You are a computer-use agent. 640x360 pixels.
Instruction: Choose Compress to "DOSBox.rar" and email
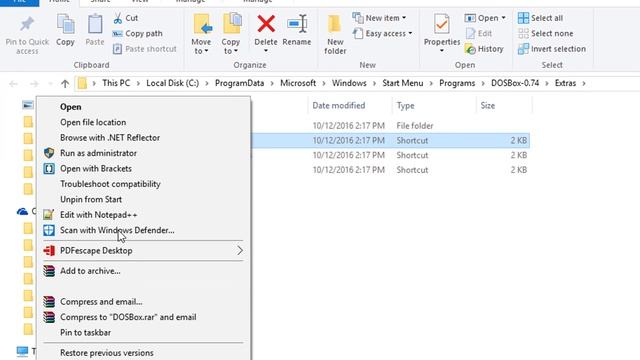click(x=143, y=317)
